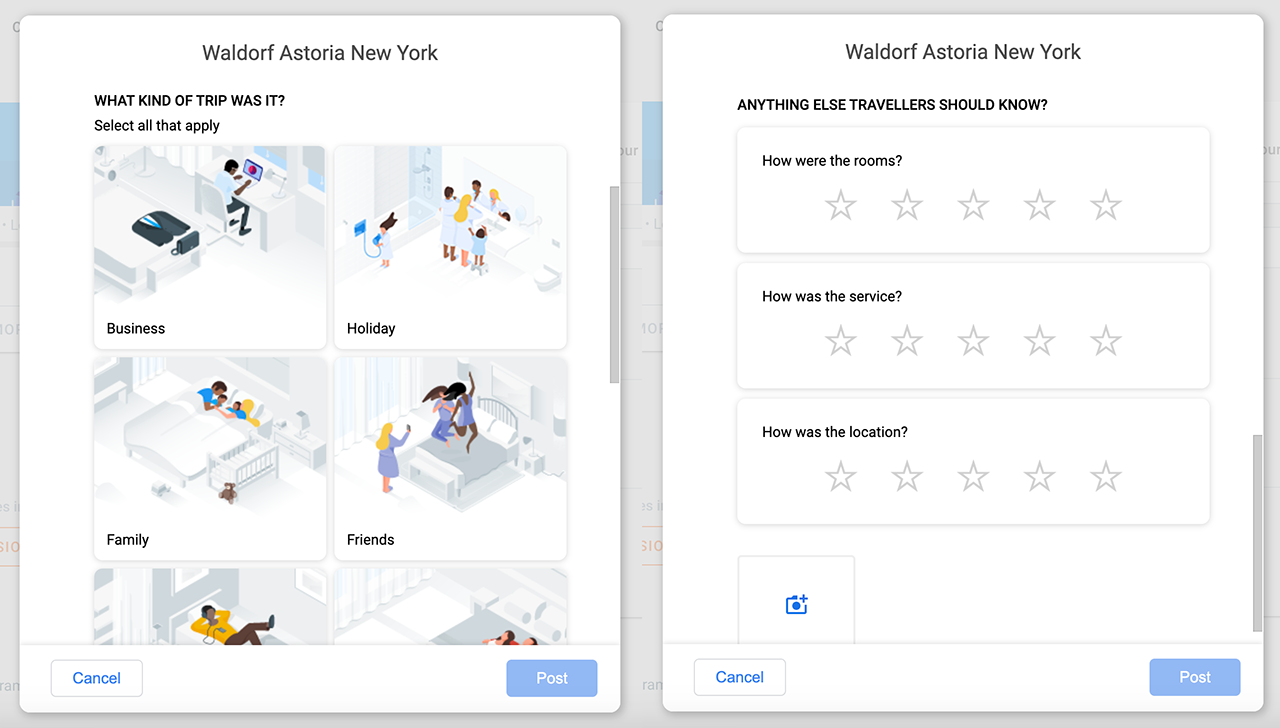Screen dimensions: 1280x728
Task: Give the service five stars
Action: click(x=1106, y=342)
